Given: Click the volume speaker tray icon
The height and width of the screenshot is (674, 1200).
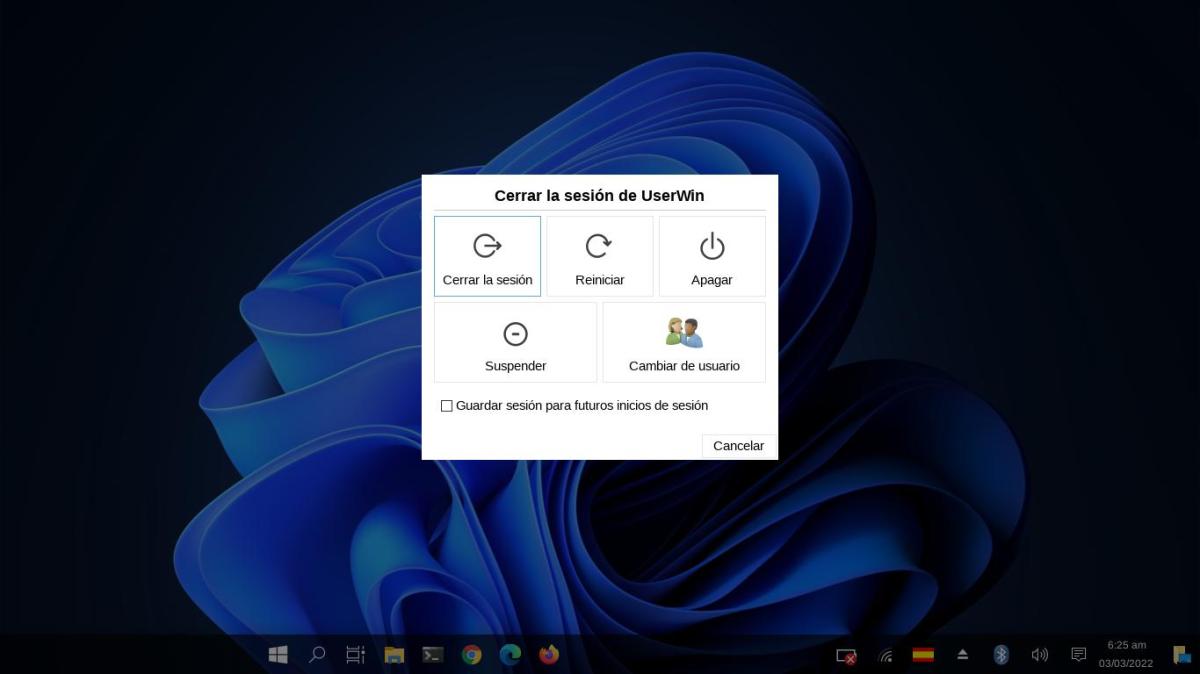Looking at the screenshot, I should tap(1040, 655).
